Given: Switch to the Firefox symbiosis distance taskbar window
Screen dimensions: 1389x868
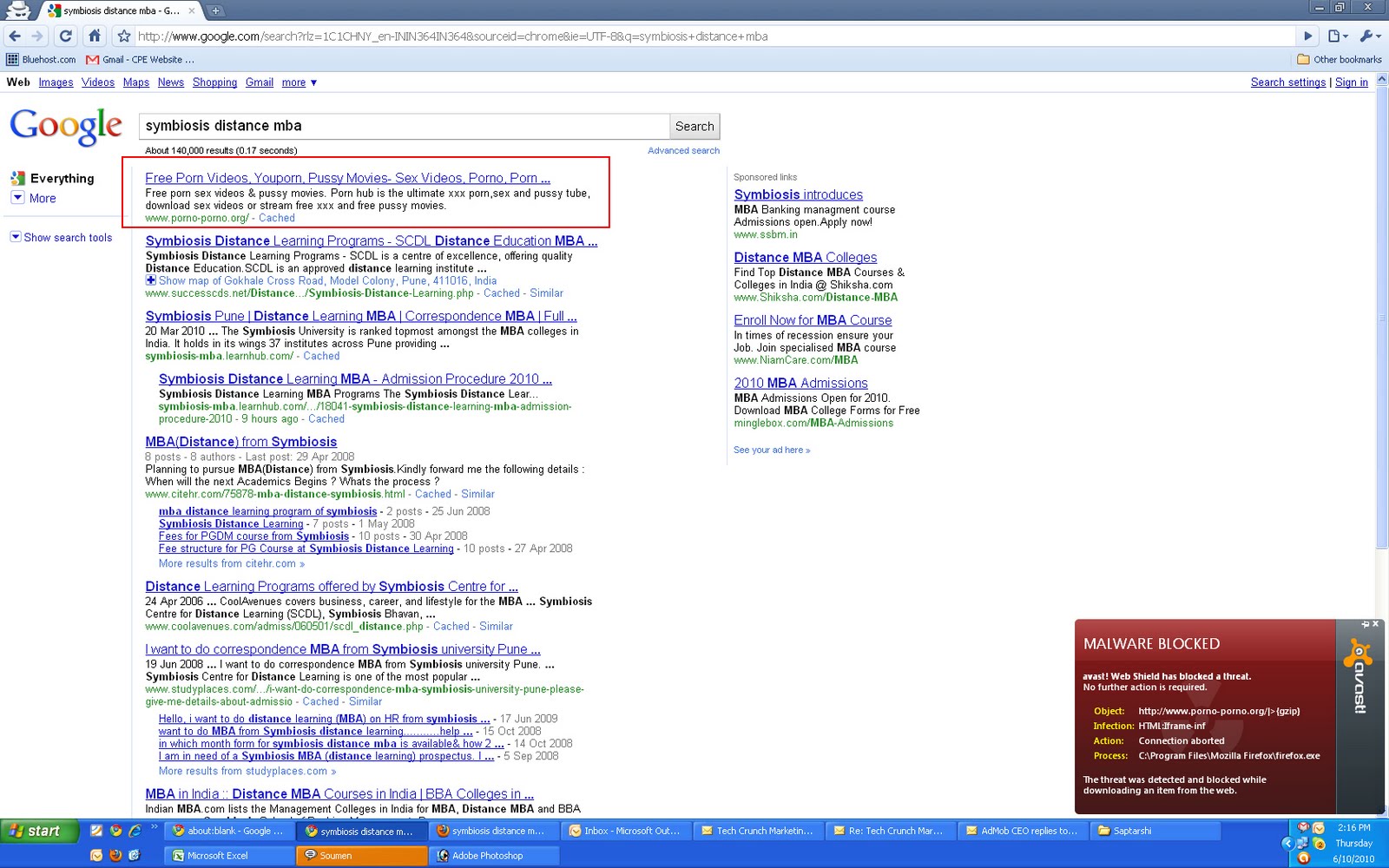Looking at the screenshot, I should pos(493,831).
